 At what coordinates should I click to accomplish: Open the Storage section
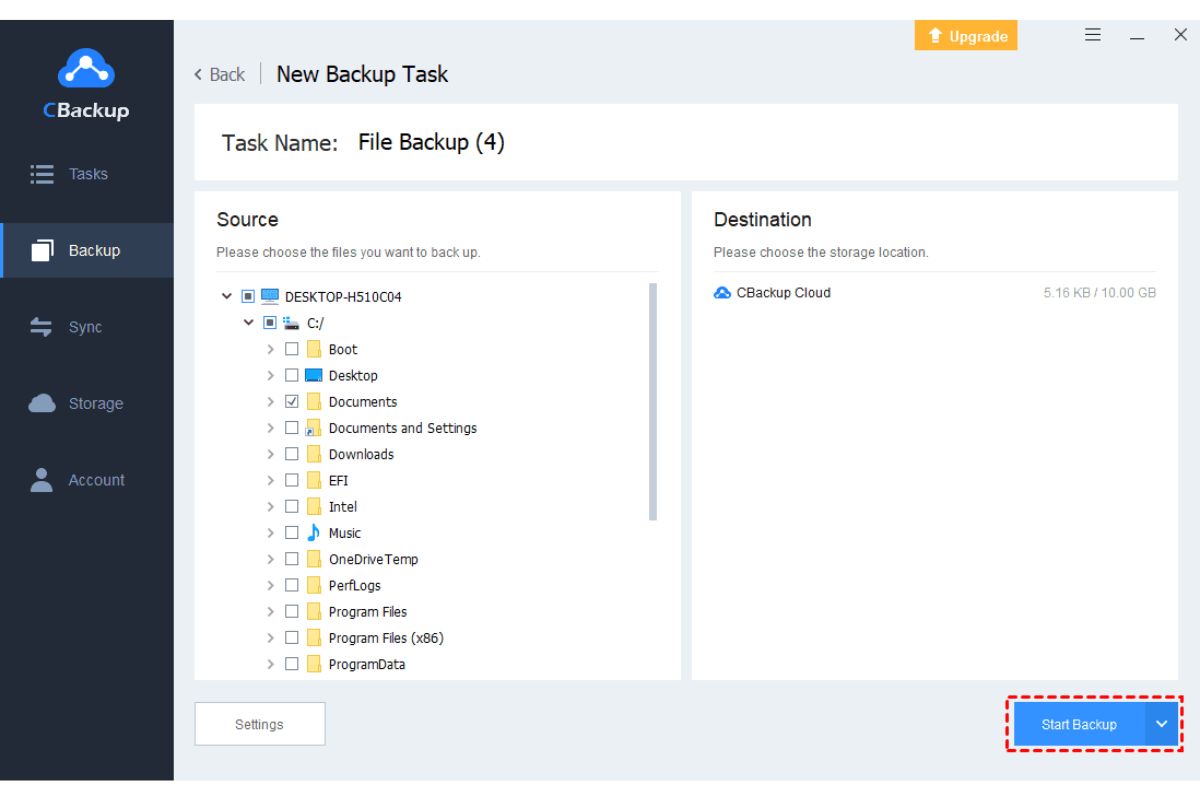[x=87, y=403]
